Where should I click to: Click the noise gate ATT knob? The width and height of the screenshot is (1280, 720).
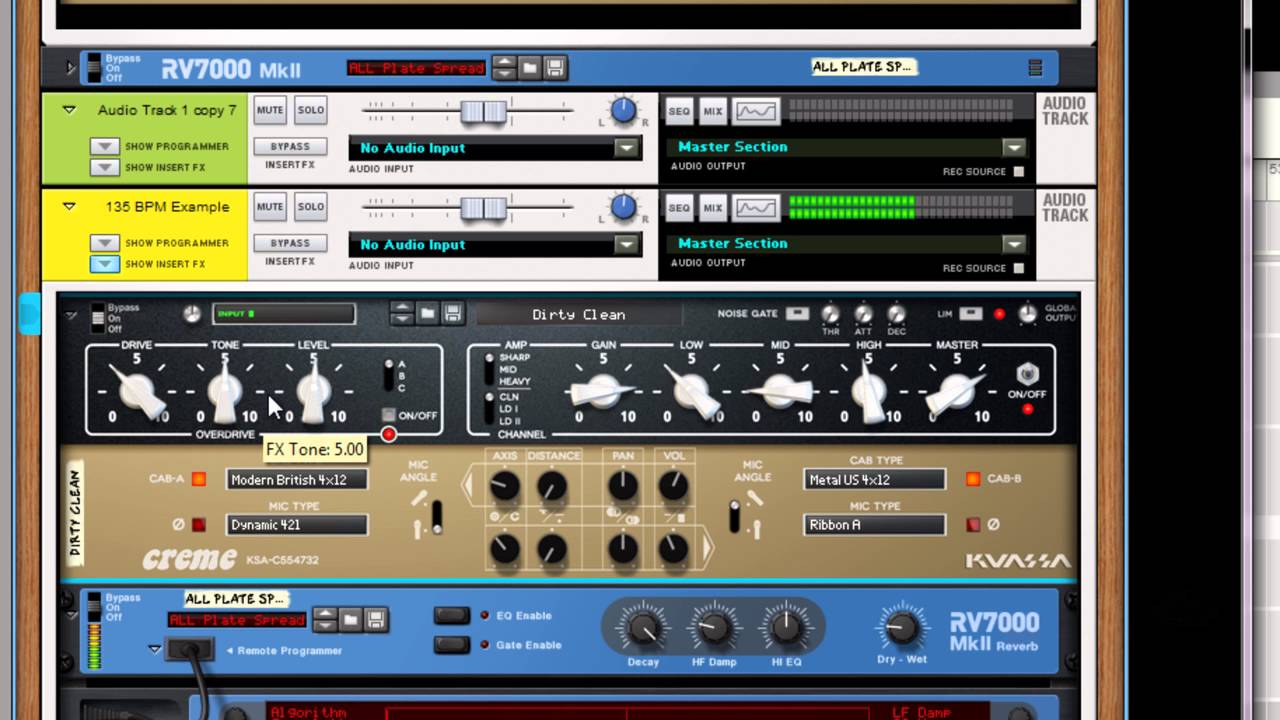coord(863,314)
